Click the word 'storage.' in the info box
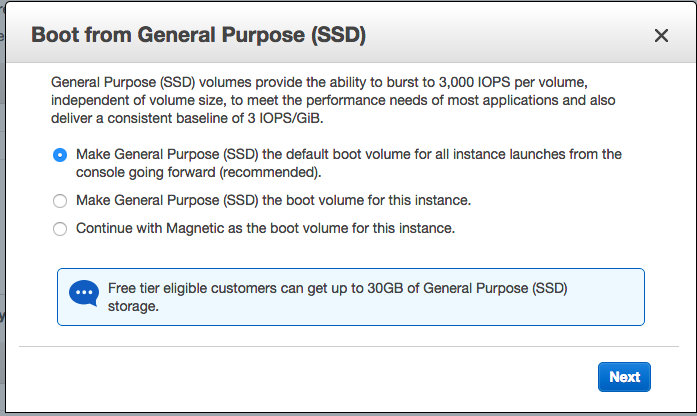 pyautogui.click(x=132, y=306)
